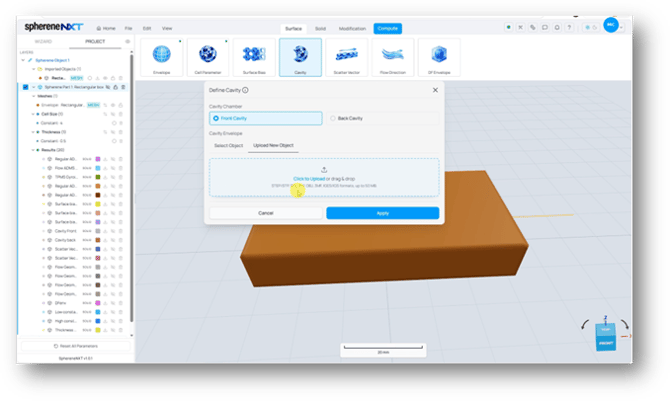Toggle visibility of imported Recta... mesh
670x401 pixels.
point(105,78)
